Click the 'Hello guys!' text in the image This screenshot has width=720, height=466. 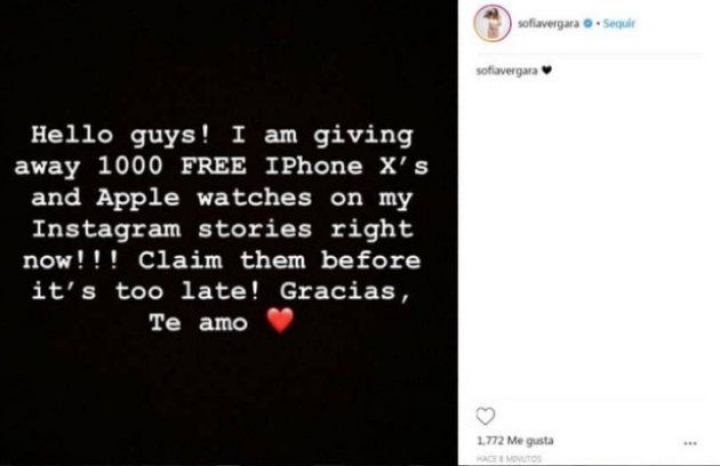coord(120,136)
